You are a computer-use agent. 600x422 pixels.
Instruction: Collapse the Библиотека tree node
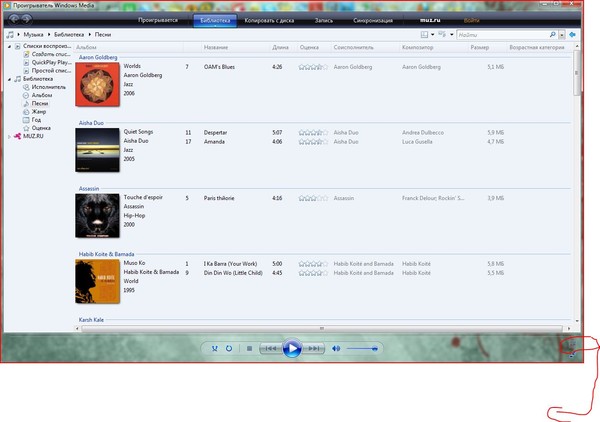point(10,79)
